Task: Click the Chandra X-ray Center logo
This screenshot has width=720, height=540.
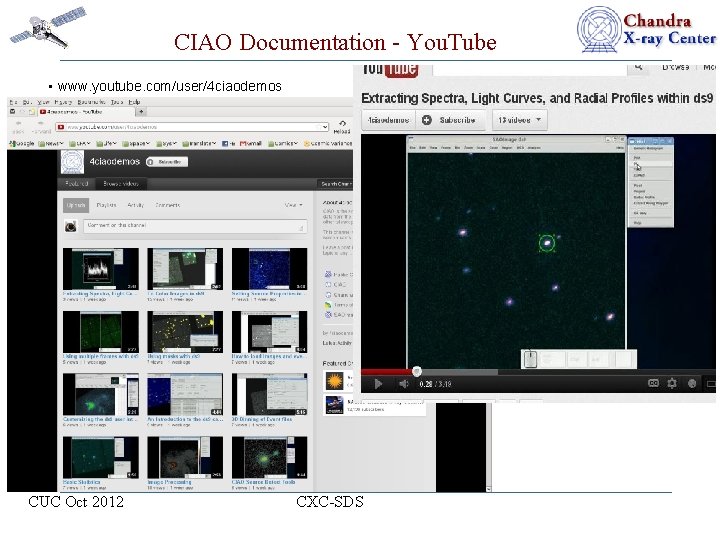Action: (646, 29)
